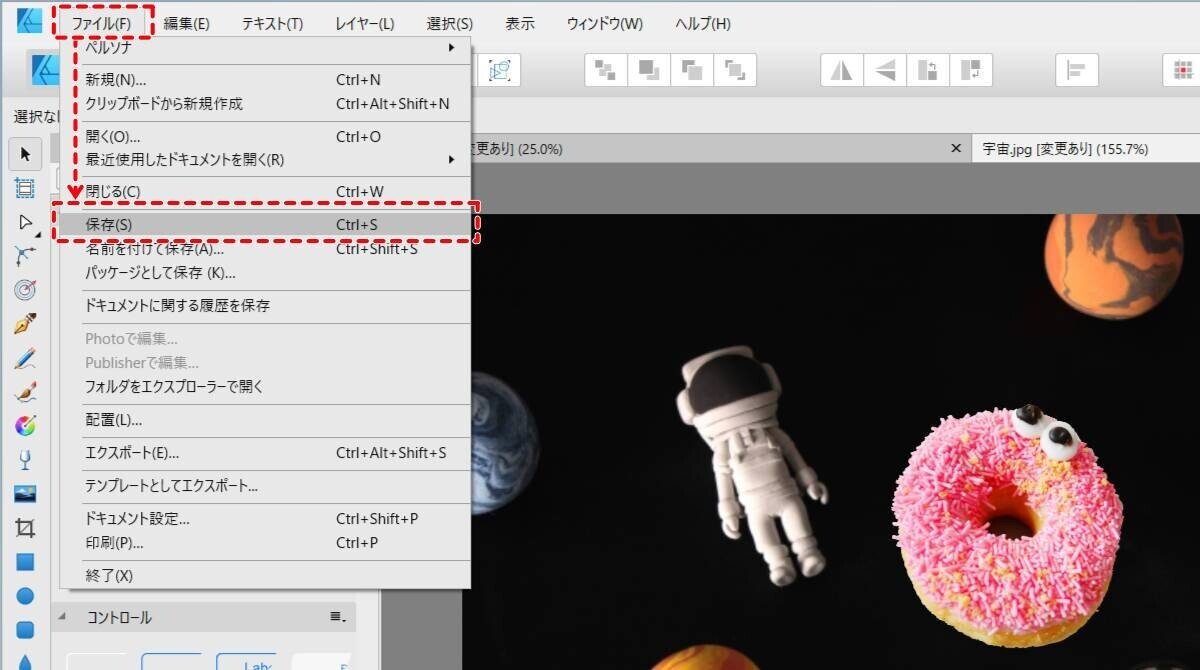Choose ドキュメント設定... menu item
The width and height of the screenshot is (1200, 670).
coord(265,519)
